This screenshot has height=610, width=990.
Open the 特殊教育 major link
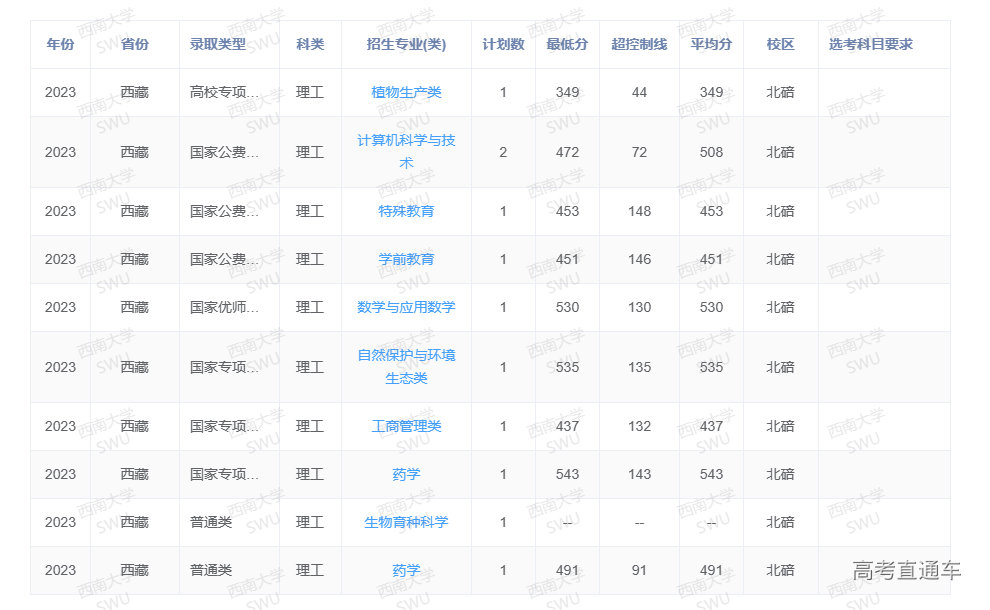point(406,211)
